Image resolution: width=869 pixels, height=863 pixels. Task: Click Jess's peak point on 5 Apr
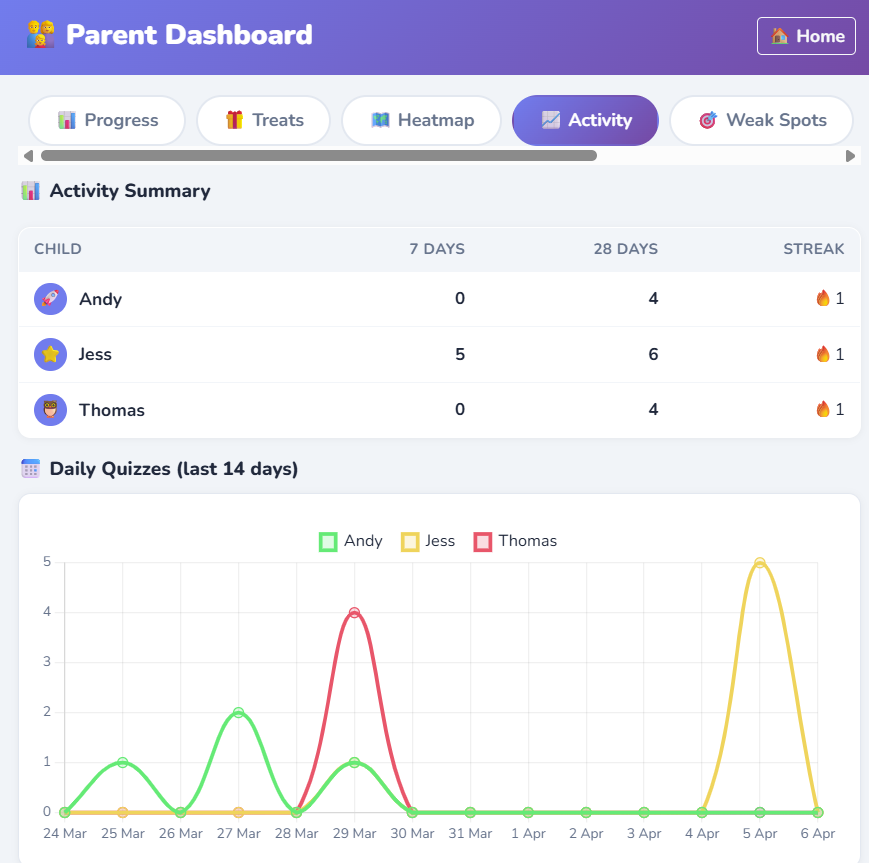[x=759, y=562]
